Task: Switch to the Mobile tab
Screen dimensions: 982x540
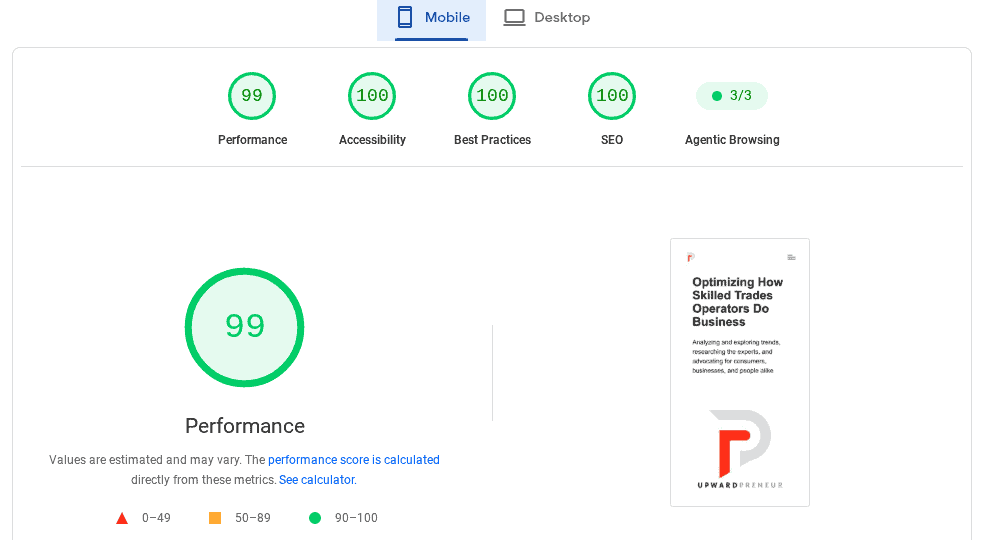Action: coord(432,19)
